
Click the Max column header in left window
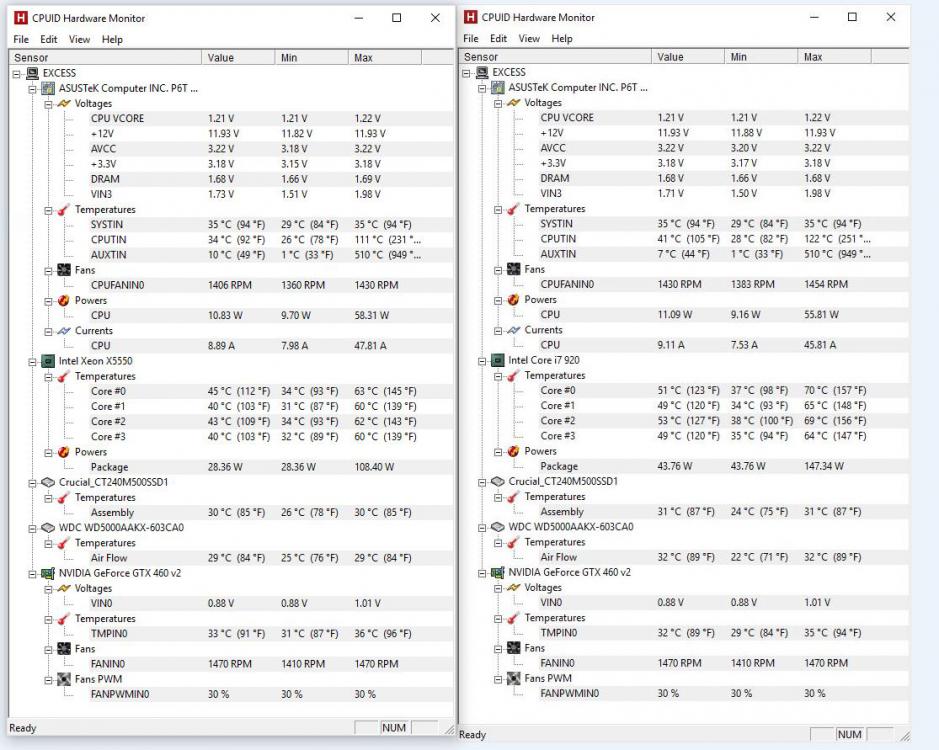(x=363, y=58)
